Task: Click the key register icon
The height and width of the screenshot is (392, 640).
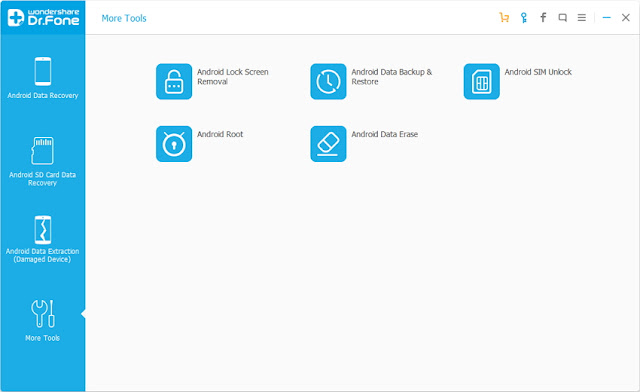Action: pos(524,18)
